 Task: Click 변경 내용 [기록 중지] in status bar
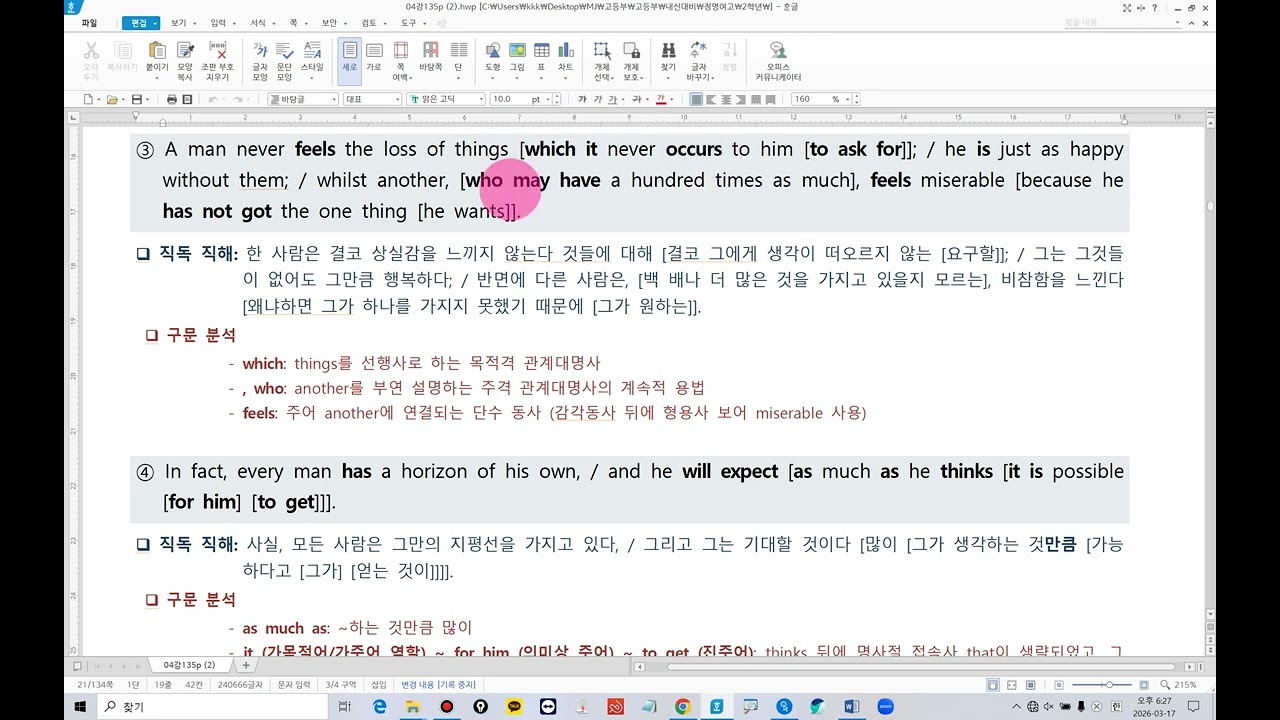click(438, 685)
